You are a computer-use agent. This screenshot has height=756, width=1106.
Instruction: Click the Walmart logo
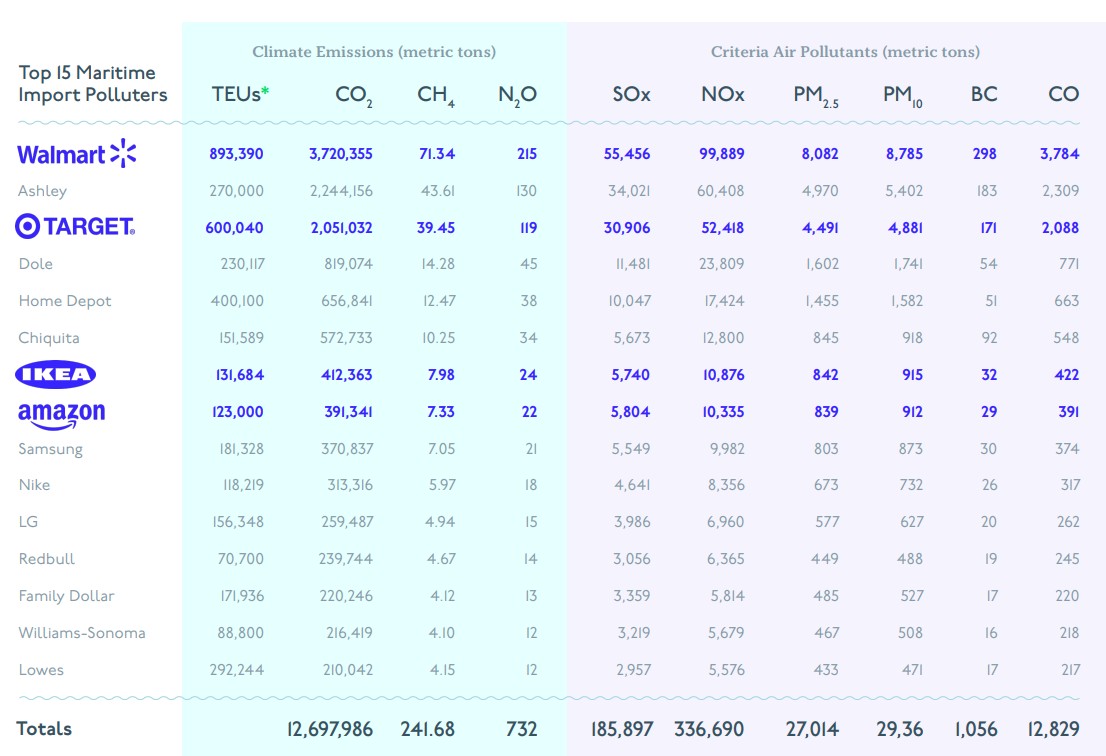[x=77, y=154]
